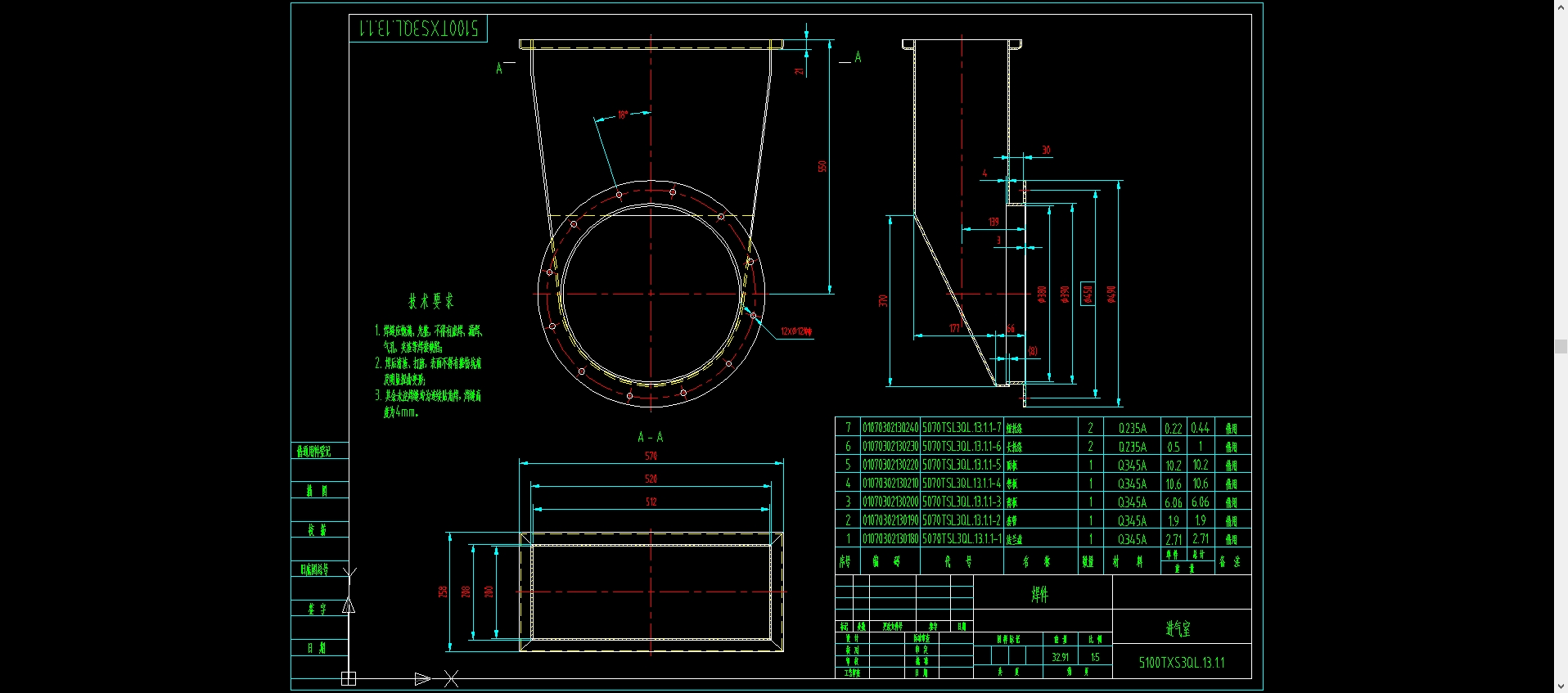Select part number 5070TSL3QL.13.1.1-2
The height and width of the screenshot is (693, 1568).
click(962, 520)
